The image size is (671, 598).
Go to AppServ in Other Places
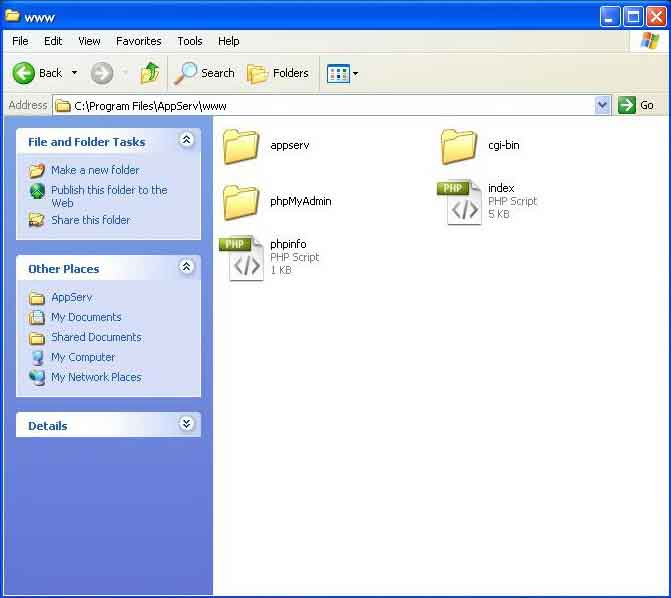click(x=71, y=297)
